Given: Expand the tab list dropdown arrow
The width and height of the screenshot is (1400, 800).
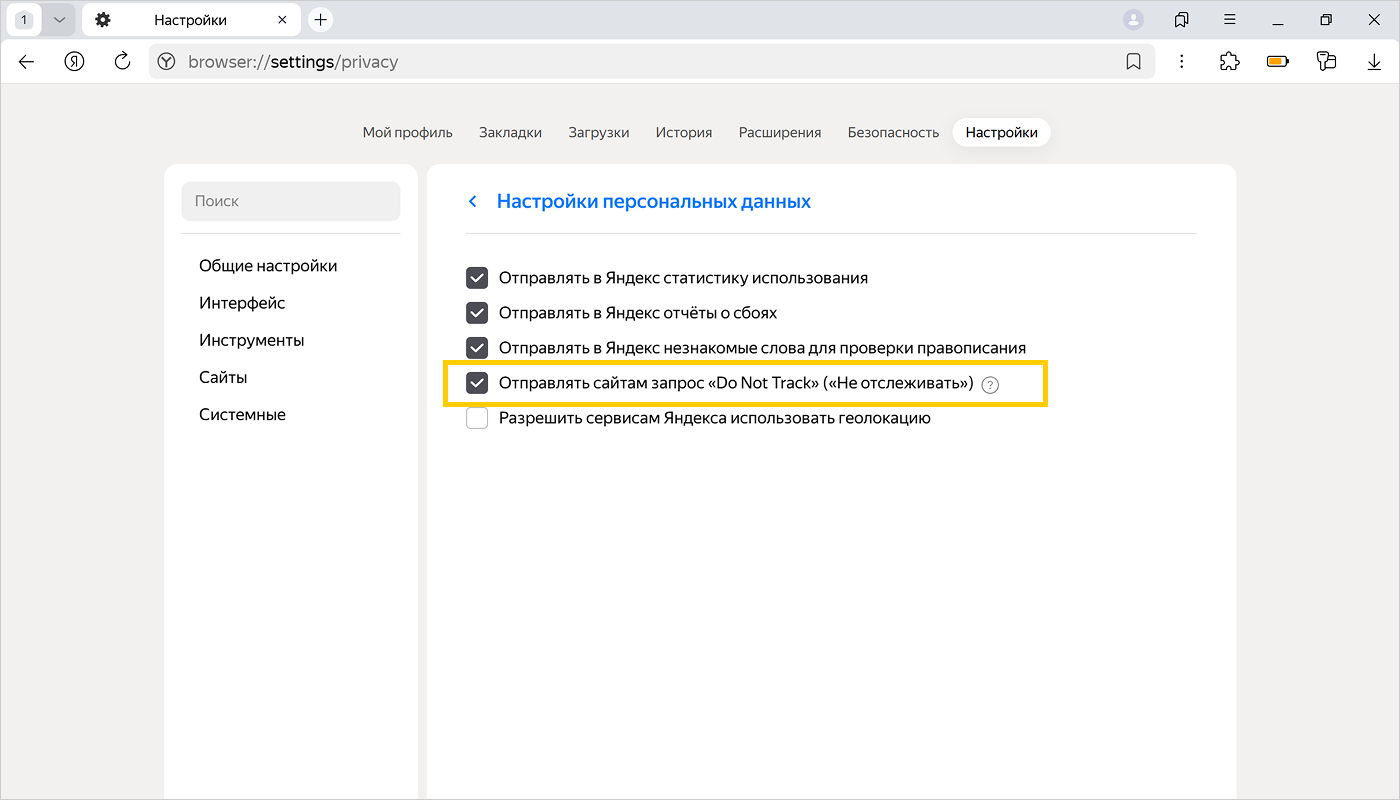Looking at the screenshot, I should (x=59, y=20).
